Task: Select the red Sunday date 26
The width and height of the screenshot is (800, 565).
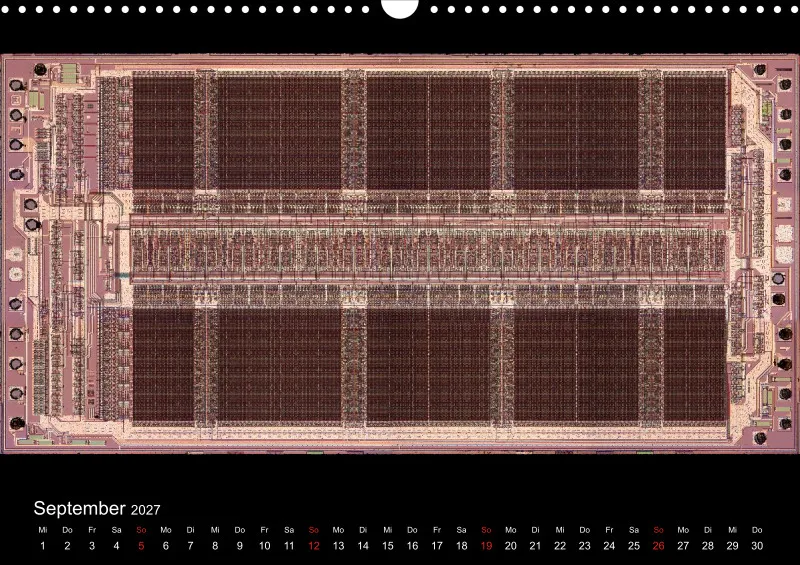Action: [x=659, y=546]
